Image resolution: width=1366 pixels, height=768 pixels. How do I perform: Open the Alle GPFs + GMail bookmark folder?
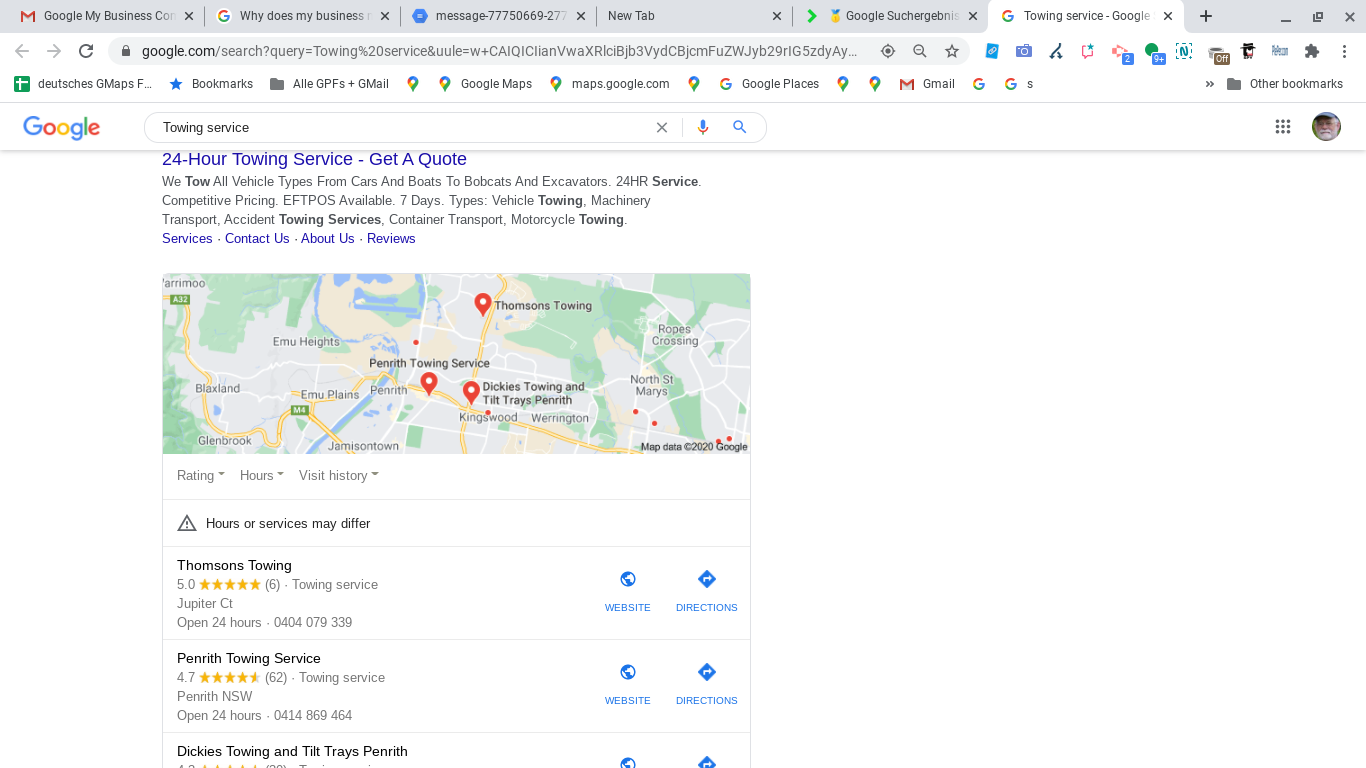330,84
